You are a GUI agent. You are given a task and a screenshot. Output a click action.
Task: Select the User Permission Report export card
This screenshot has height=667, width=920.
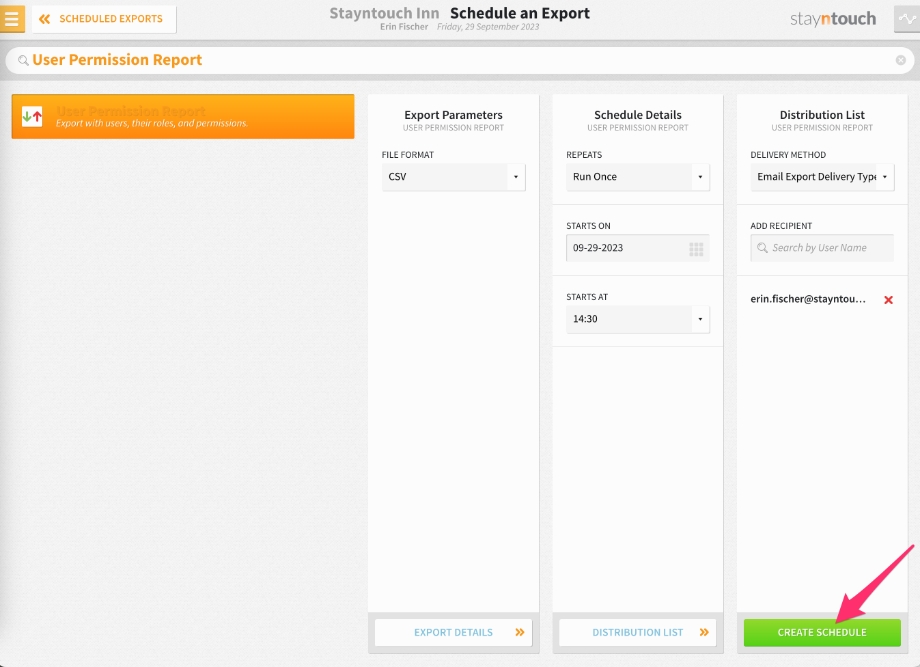tap(183, 116)
